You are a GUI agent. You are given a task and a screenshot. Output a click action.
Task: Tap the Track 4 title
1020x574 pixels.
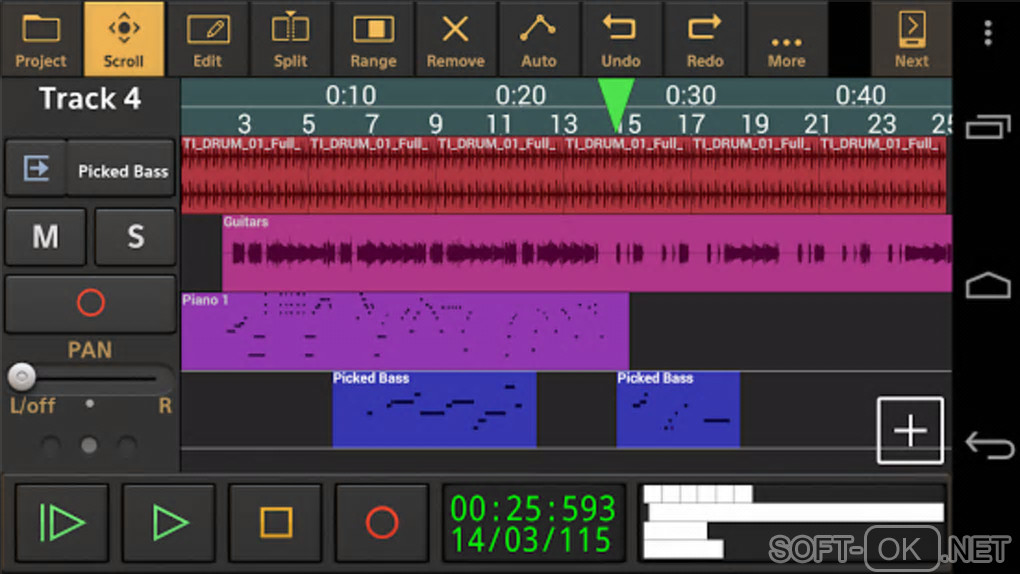[90, 99]
